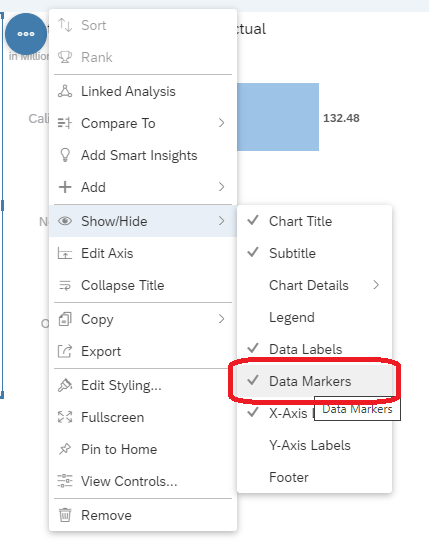Enable the Legend option
Image resolution: width=429 pixels, height=541 pixels.
pos(314,317)
